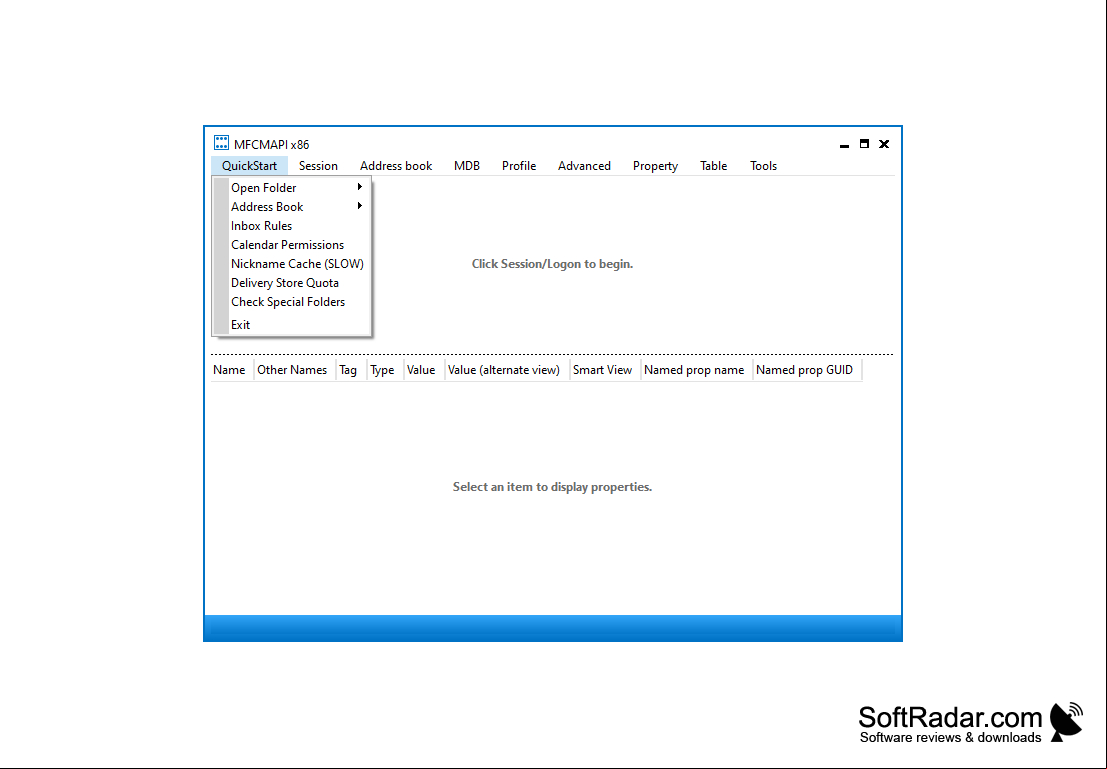Pick Check Special Folders
This screenshot has width=1107, height=769.
click(292, 302)
